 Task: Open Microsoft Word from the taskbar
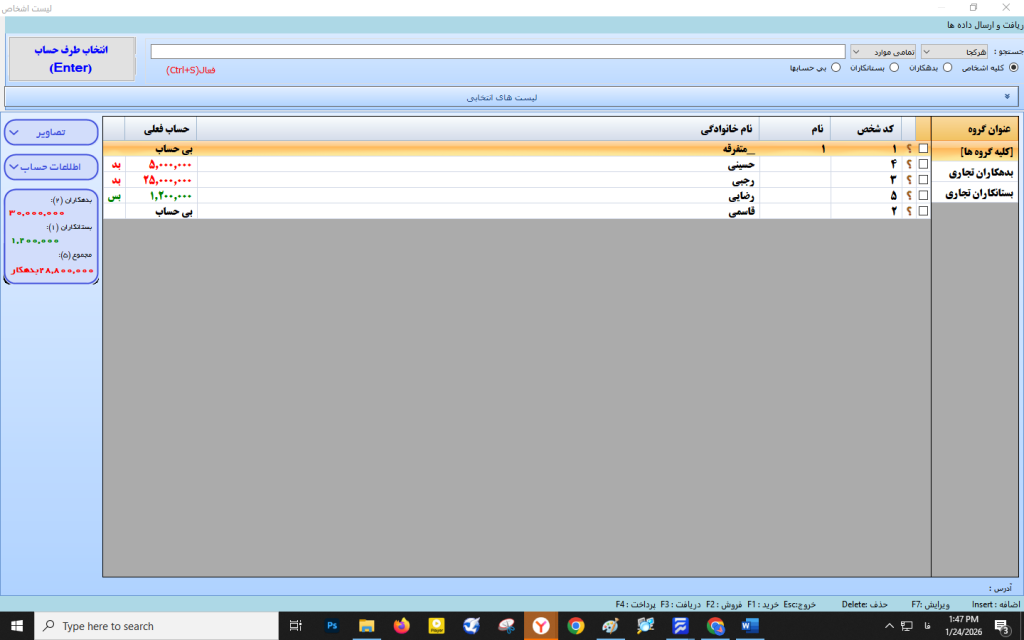(x=750, y=626)
